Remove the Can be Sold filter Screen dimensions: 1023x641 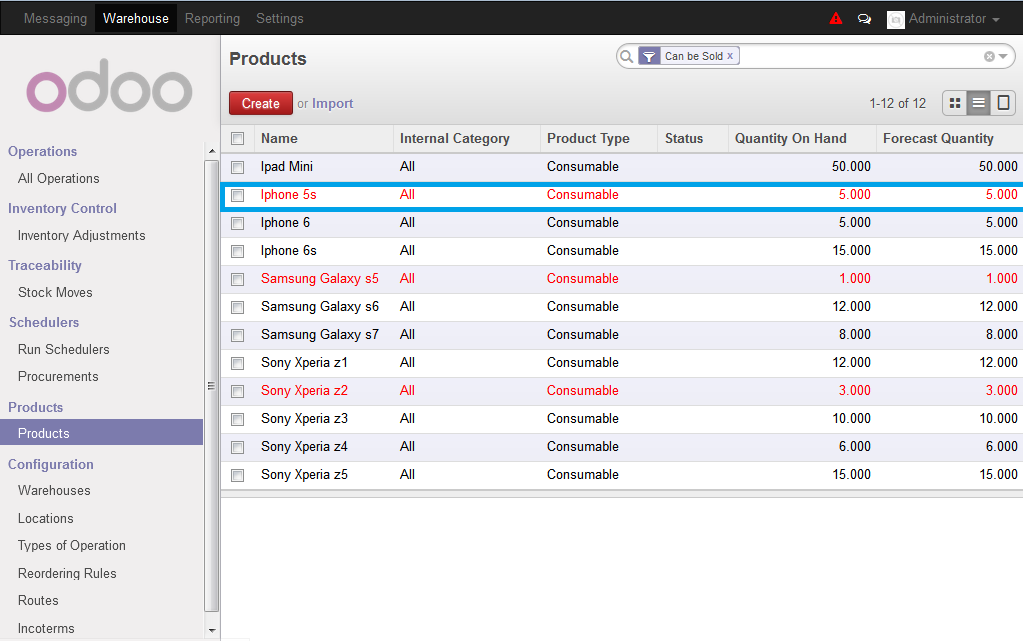coord(730,56)
